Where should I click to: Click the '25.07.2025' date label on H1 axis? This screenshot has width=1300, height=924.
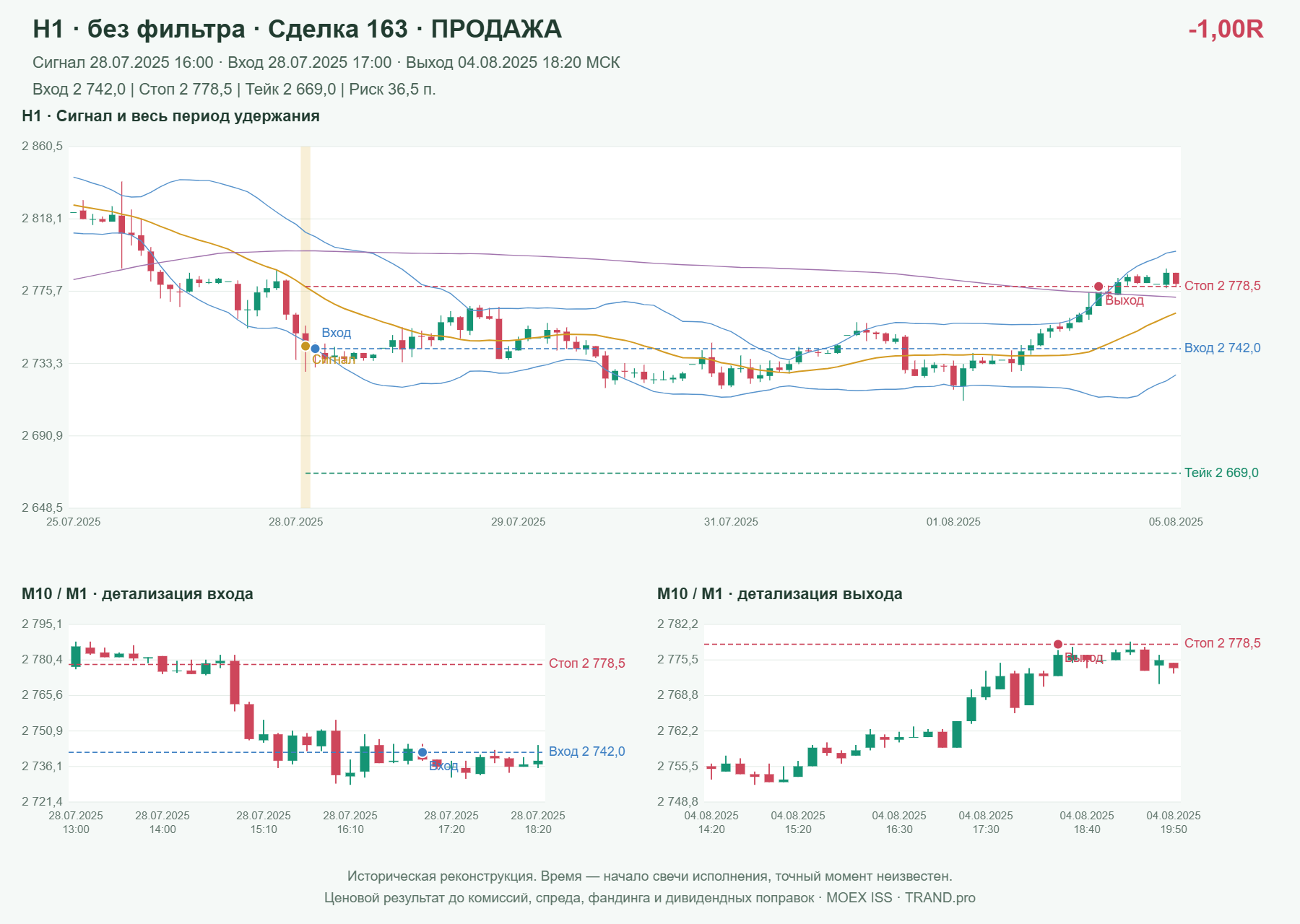click(74, 522)
